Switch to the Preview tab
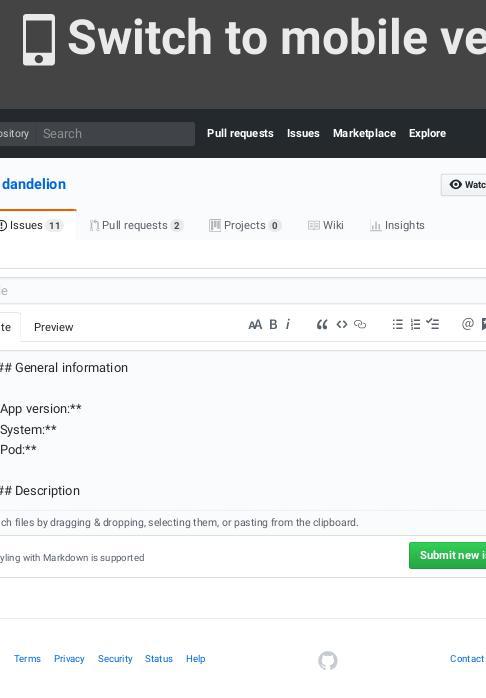The width and height of the screenshot is (486, 698). 53,327
